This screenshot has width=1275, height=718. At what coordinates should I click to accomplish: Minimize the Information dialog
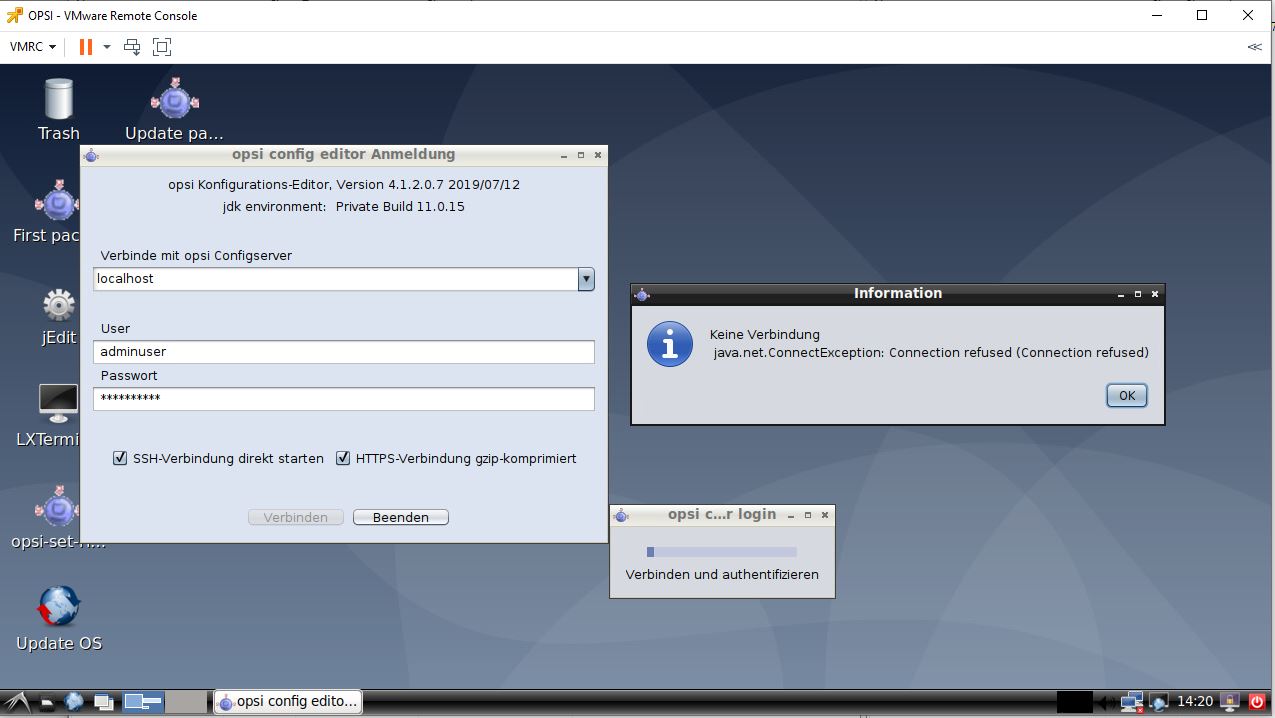click(1121, 294)
